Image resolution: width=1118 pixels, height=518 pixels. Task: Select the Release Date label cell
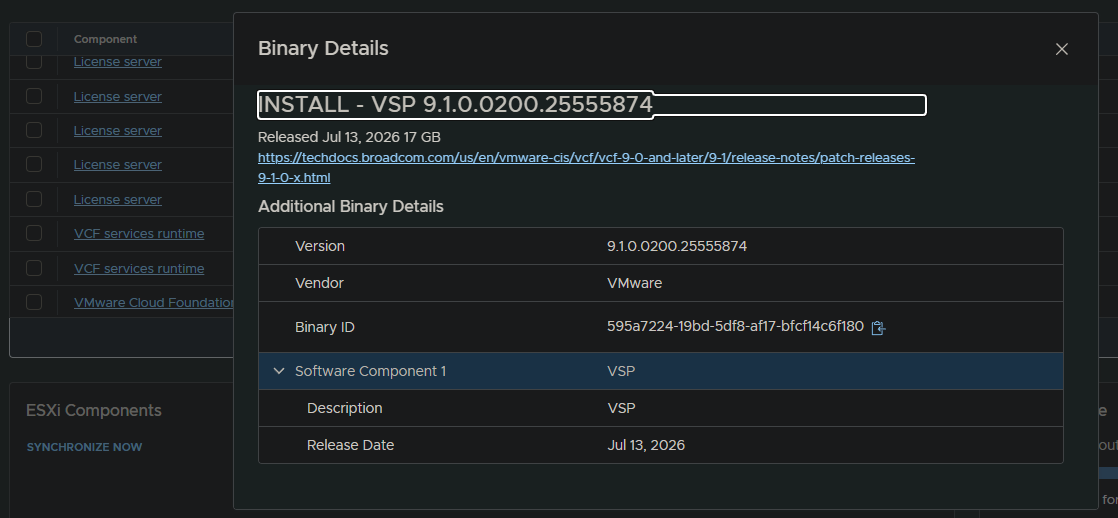(350, 445)
